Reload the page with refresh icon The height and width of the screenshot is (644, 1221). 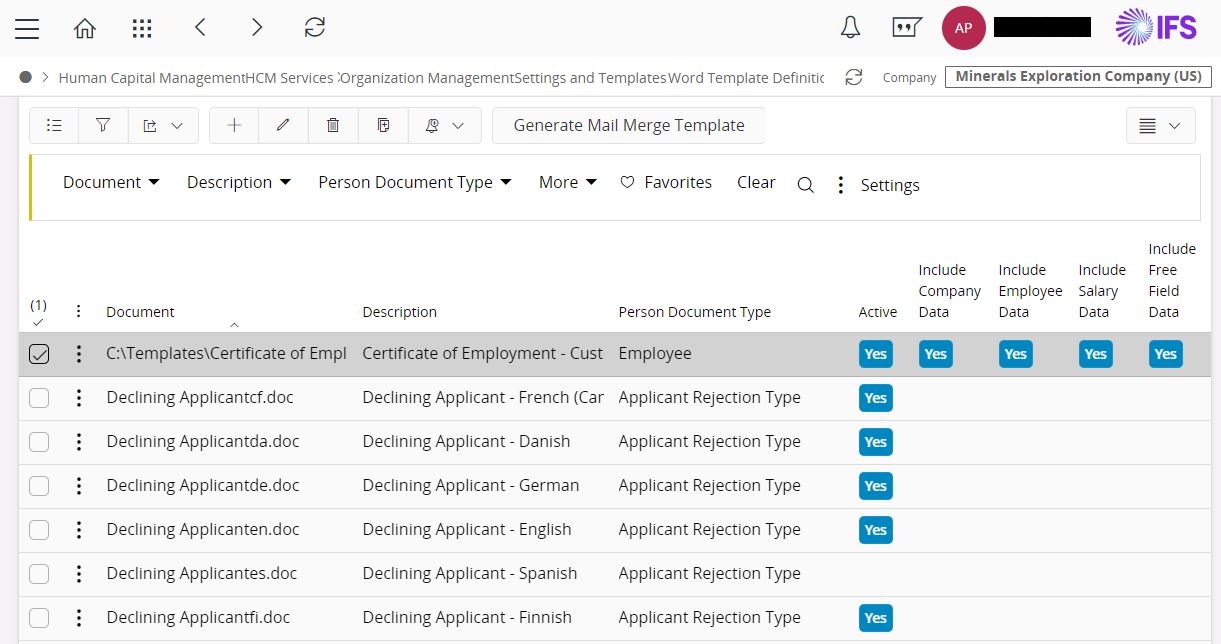[x=315, y=28]
